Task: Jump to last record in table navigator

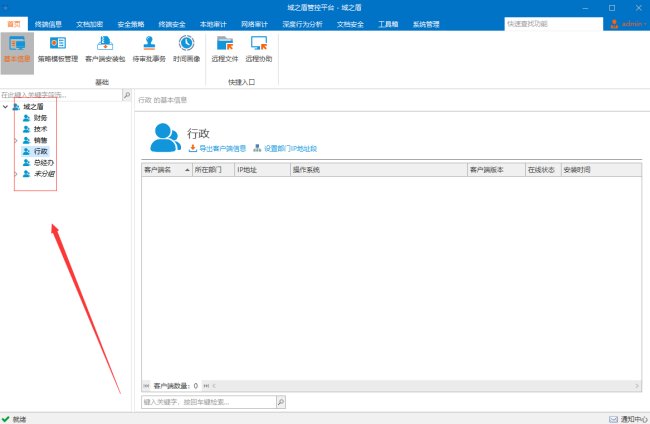Action: (x=206, y=386)
